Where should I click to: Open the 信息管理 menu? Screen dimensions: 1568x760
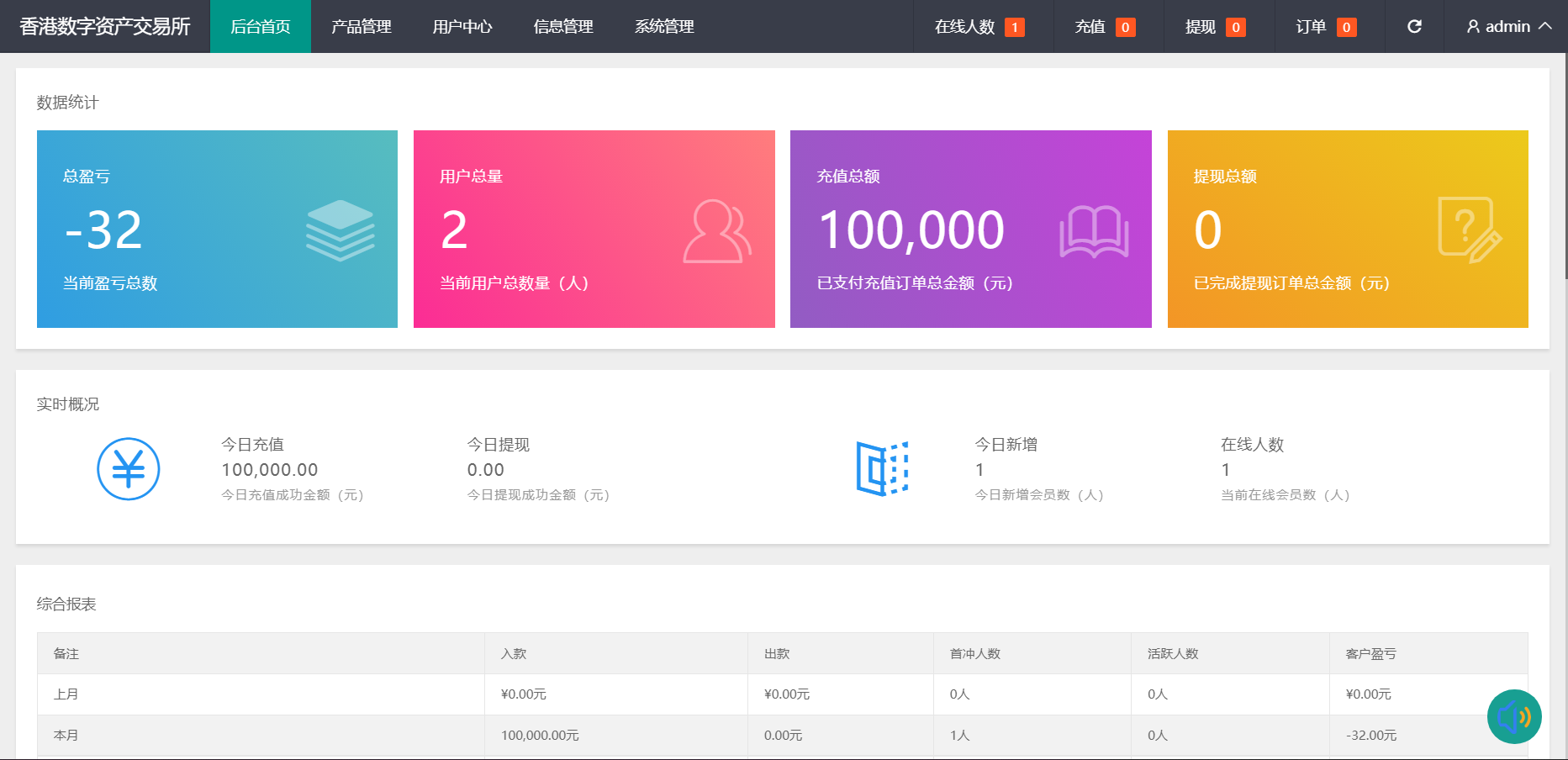coord(563,26)
